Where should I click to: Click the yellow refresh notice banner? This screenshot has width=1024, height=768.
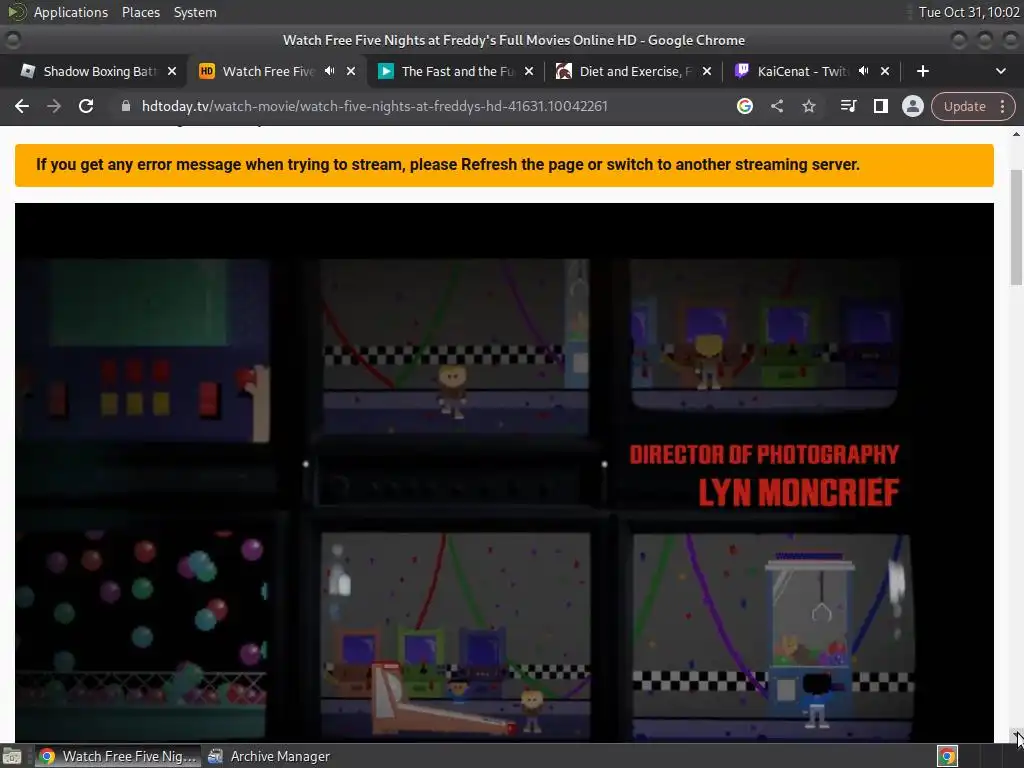coord(504,165)
